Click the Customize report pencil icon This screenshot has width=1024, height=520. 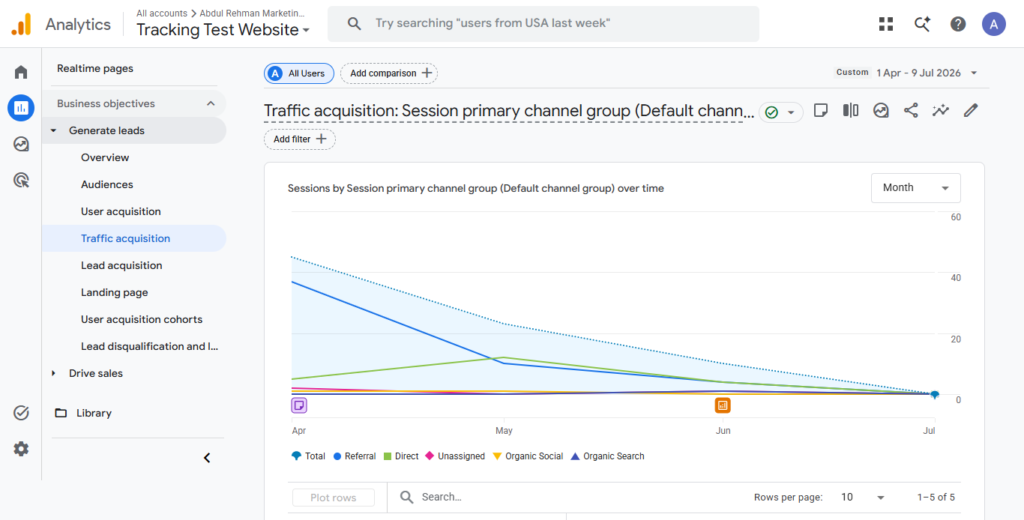pos(970,111)
